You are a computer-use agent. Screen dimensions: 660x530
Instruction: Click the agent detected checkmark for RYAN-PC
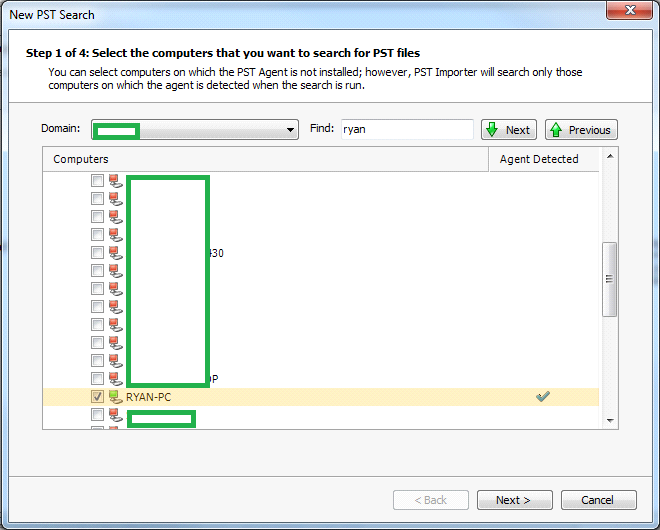tap(543, 397)
